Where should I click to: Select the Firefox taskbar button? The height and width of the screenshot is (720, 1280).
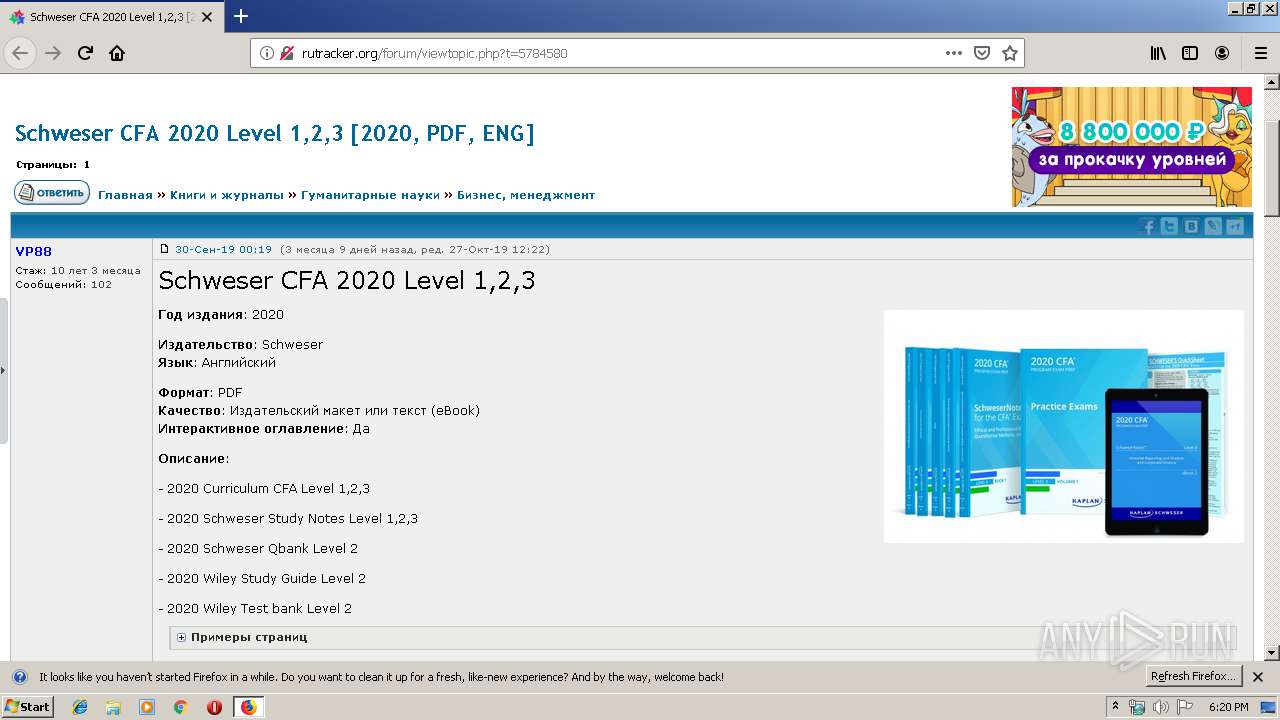(248, 707)
